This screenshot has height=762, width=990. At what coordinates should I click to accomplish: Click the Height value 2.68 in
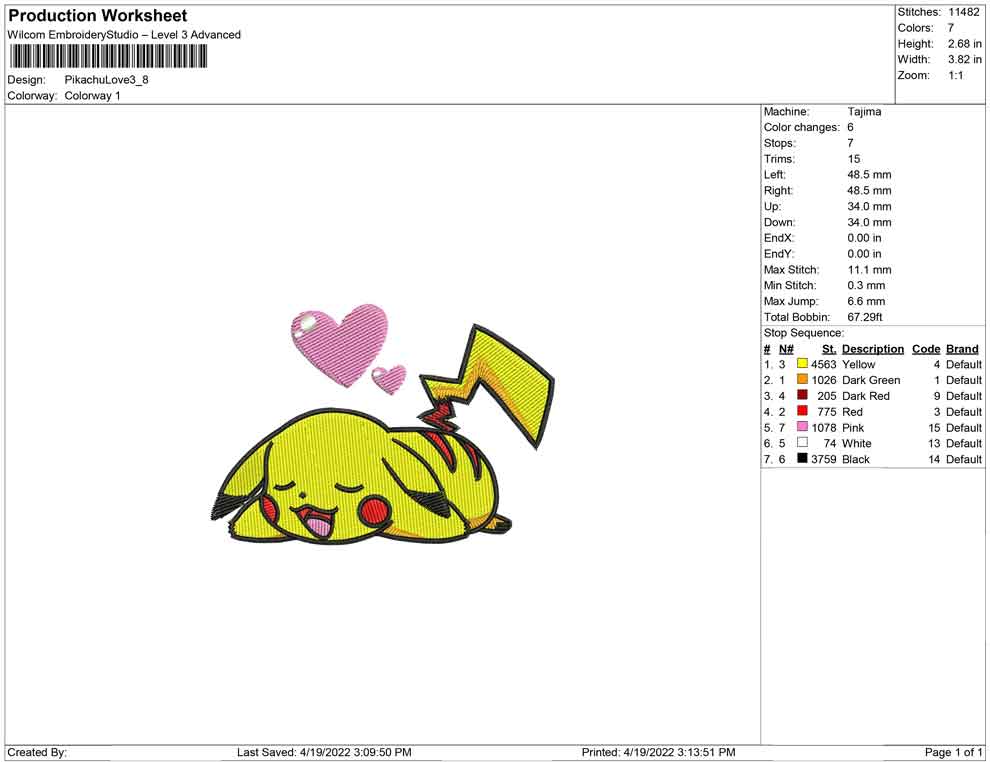(964, 44)
